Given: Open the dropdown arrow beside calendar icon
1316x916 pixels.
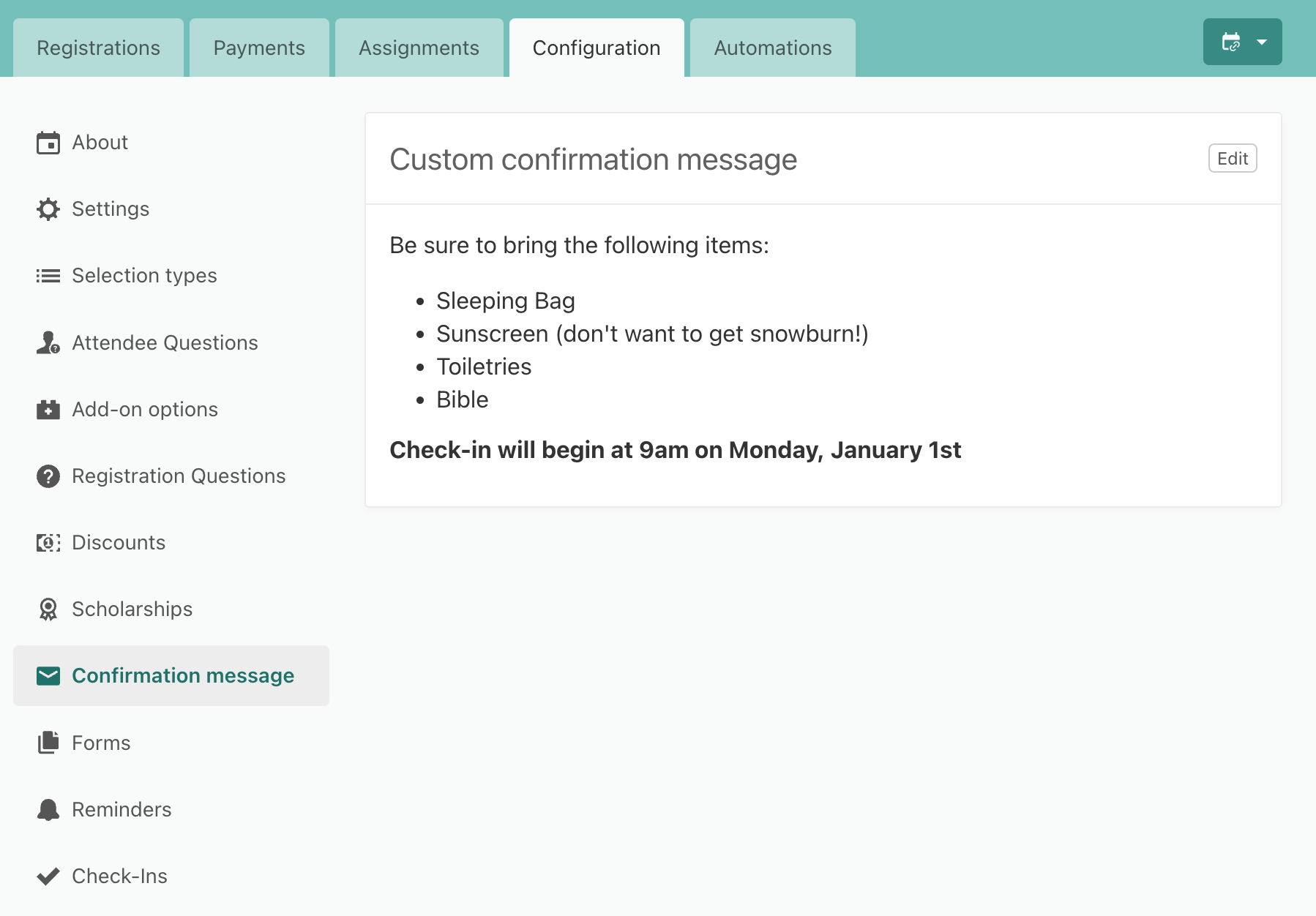Looking at the screenshot, I should tap(1262, 42).
